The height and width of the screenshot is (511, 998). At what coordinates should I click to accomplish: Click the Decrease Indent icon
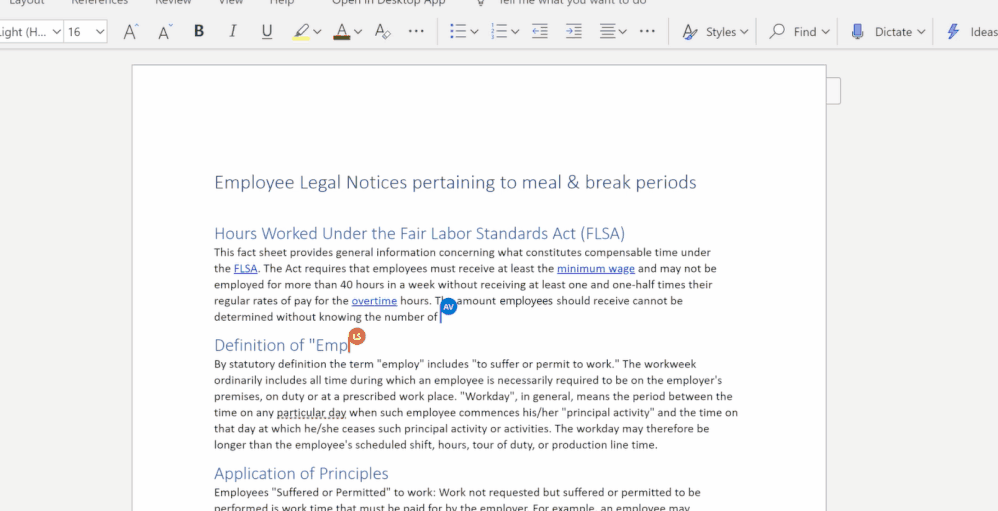[x=540, y=32]
